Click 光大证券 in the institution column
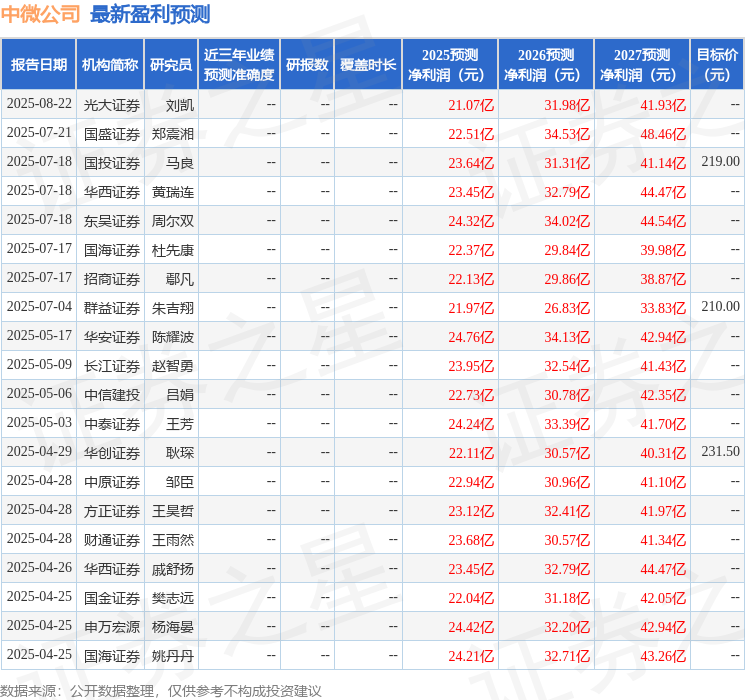This screenshot has height=700, width=745. click(x=111, y=104)
